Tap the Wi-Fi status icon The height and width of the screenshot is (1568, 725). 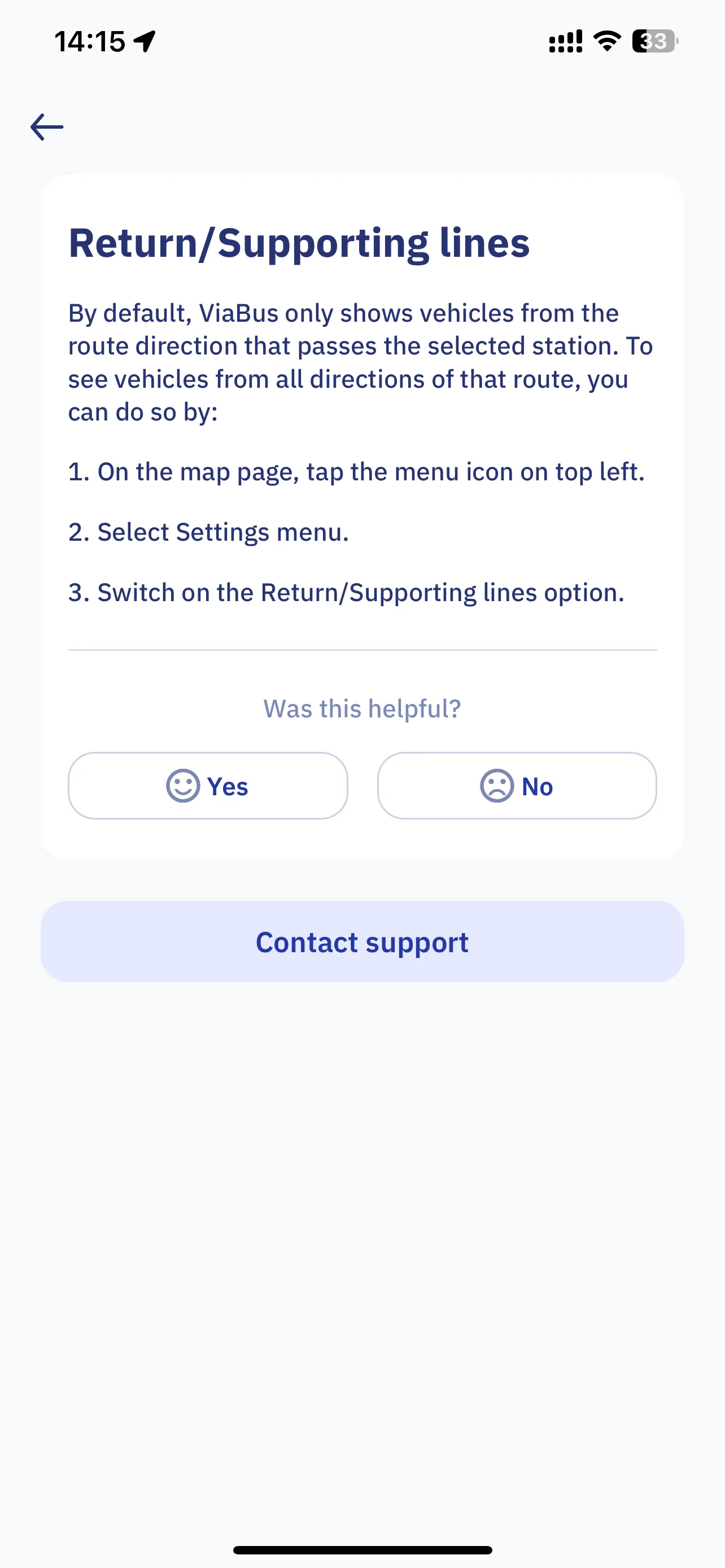(x=607, y=41)
